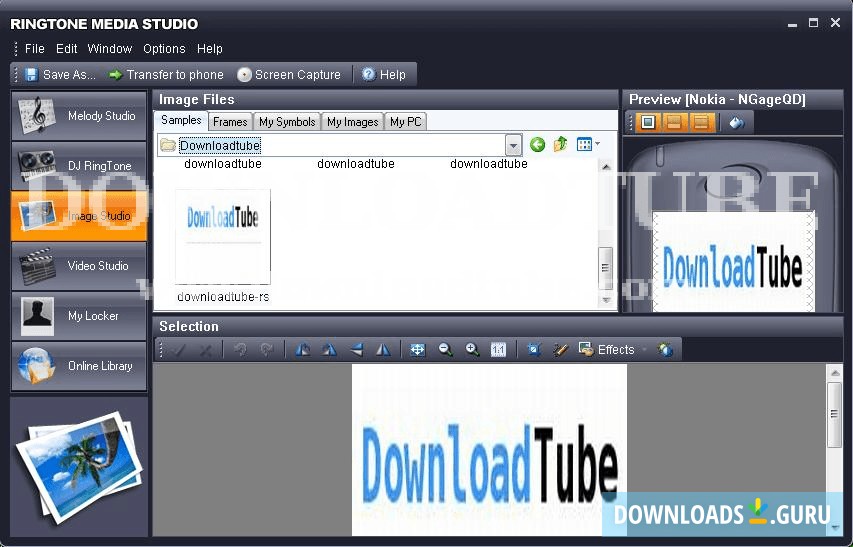Click the undo icon in Selection toolbar
853x547 pixels.
pyautogui.click(x=240, y=350)
